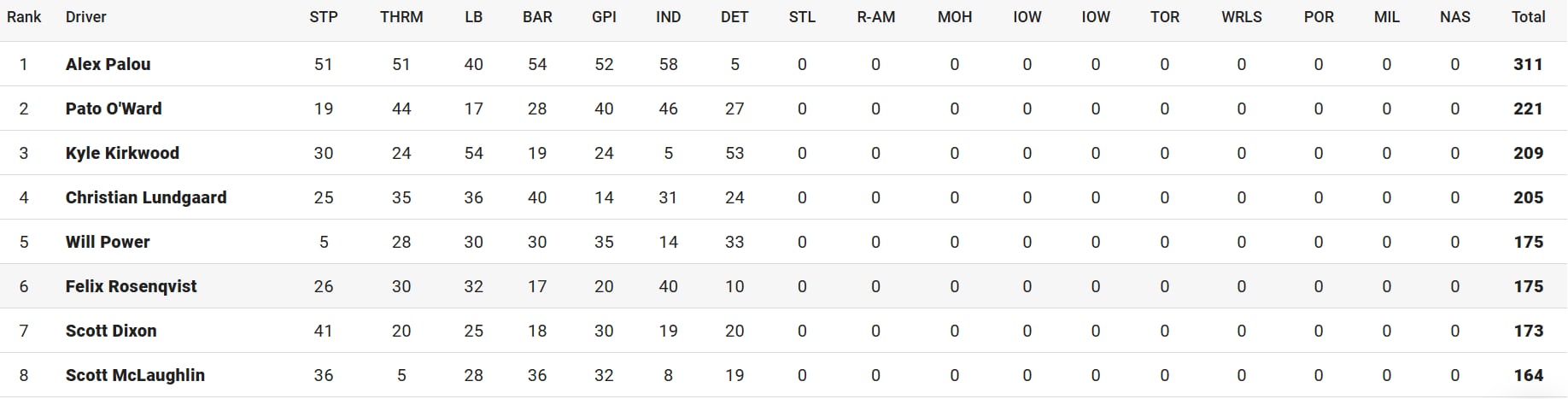The height and width of the screenshot is (399, 1568).
Task: Open Alex Palou driver link
Action: coord(108,64)
